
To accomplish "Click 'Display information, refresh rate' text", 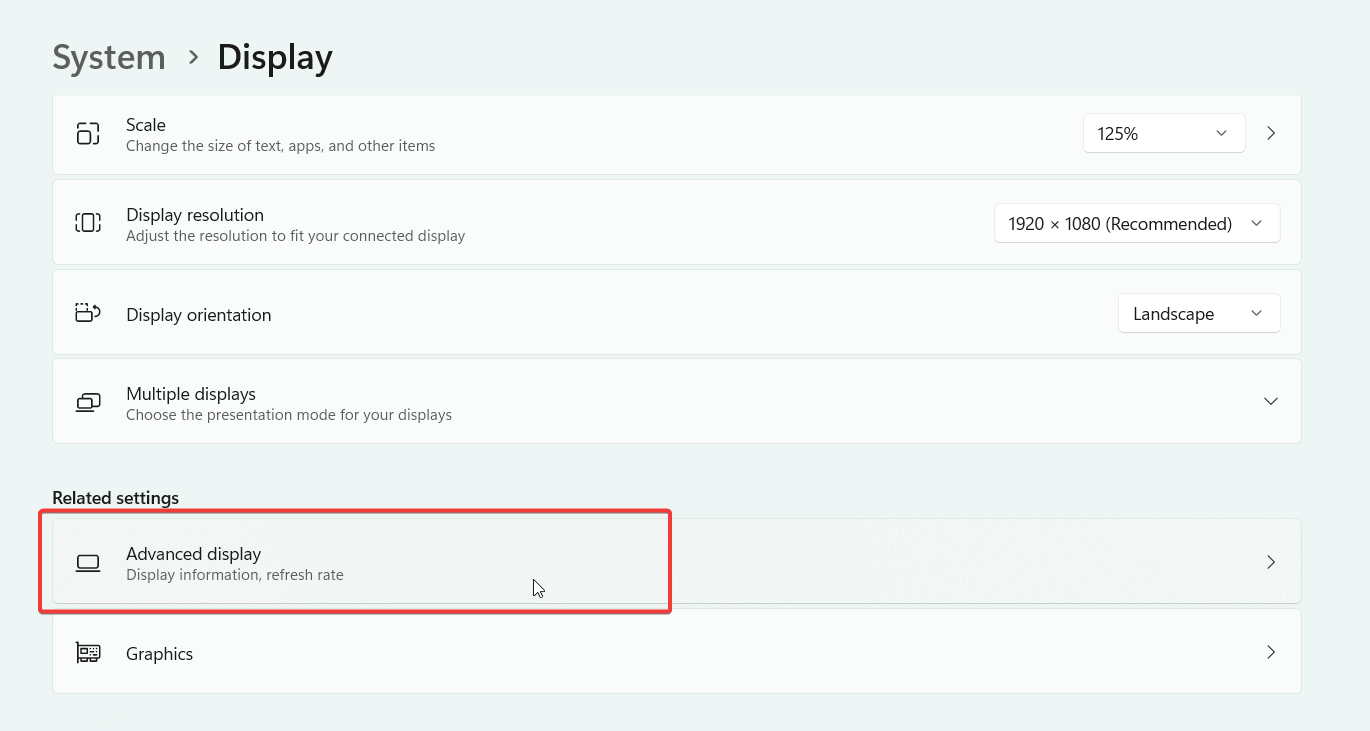I will coord(235,575).
